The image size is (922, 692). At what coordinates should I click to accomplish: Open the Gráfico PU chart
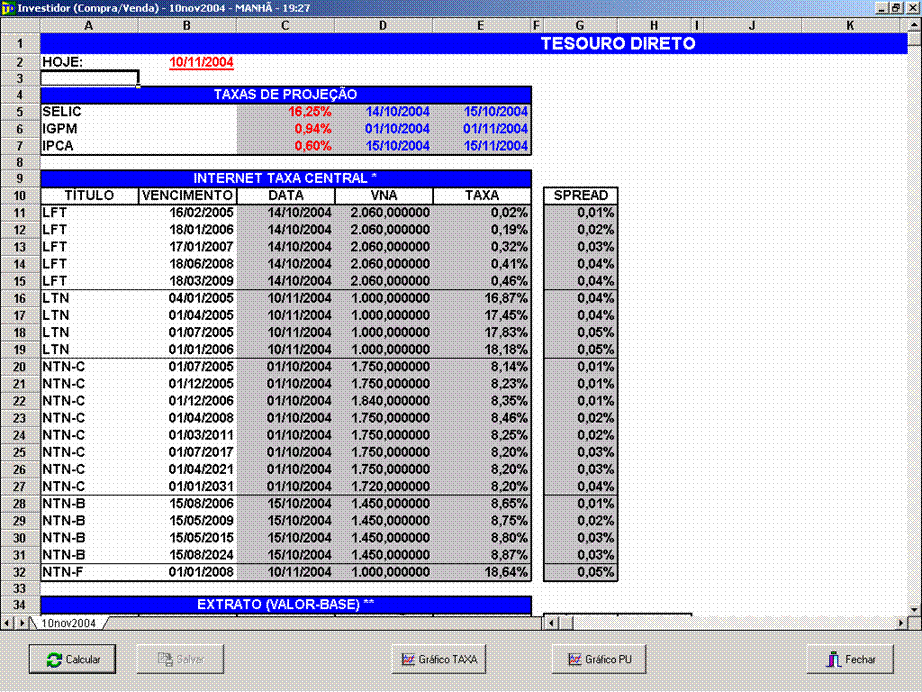(x=599, y=660)
